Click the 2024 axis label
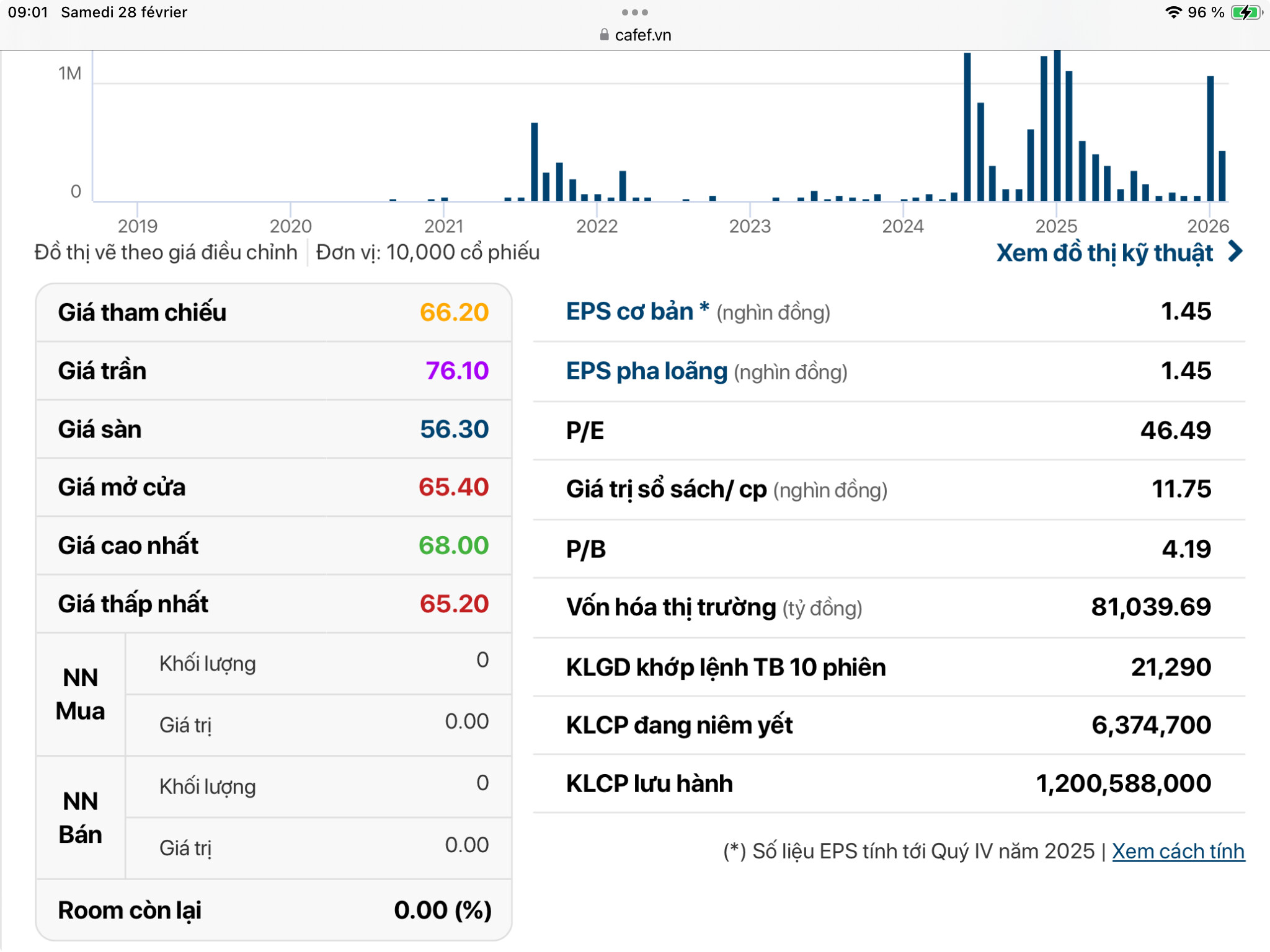The image size is (1270, 952). tap(903, 226)
